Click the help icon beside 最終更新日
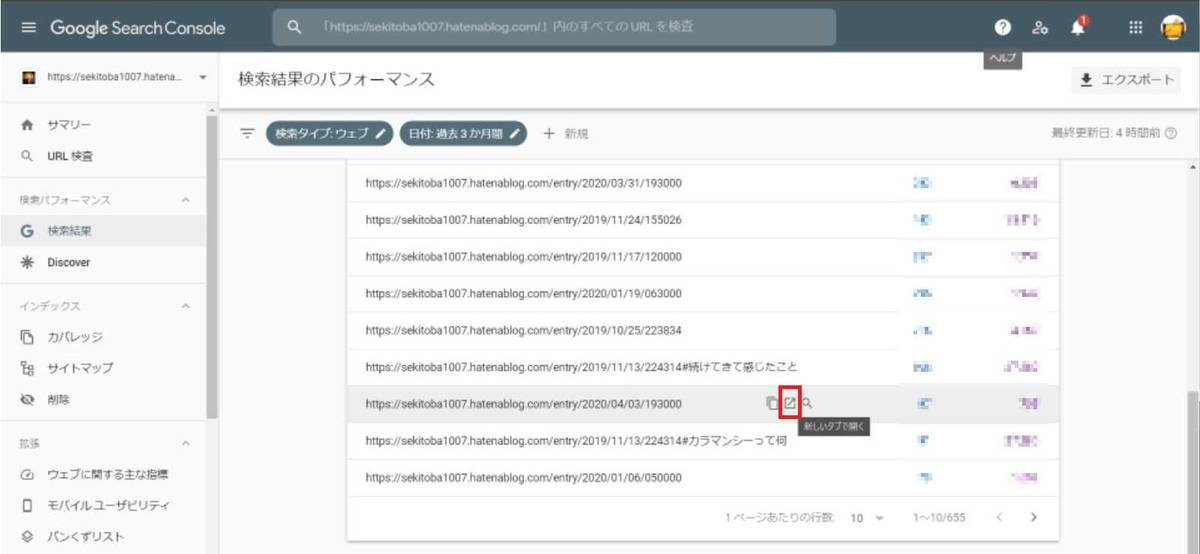The width and height of the screenshot is (1200, 554). (1169, 133)
